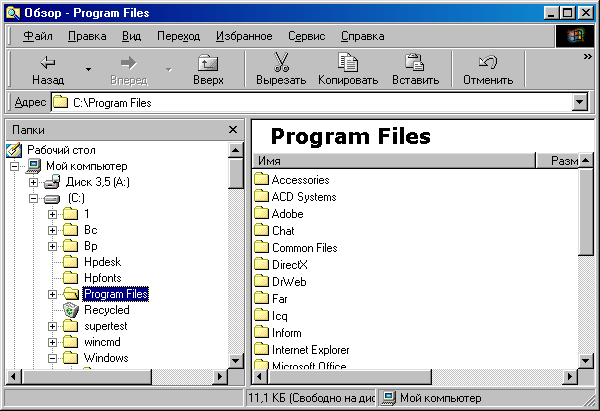Maximize the Обзор window
600x411 pixels.
[567, 13]
